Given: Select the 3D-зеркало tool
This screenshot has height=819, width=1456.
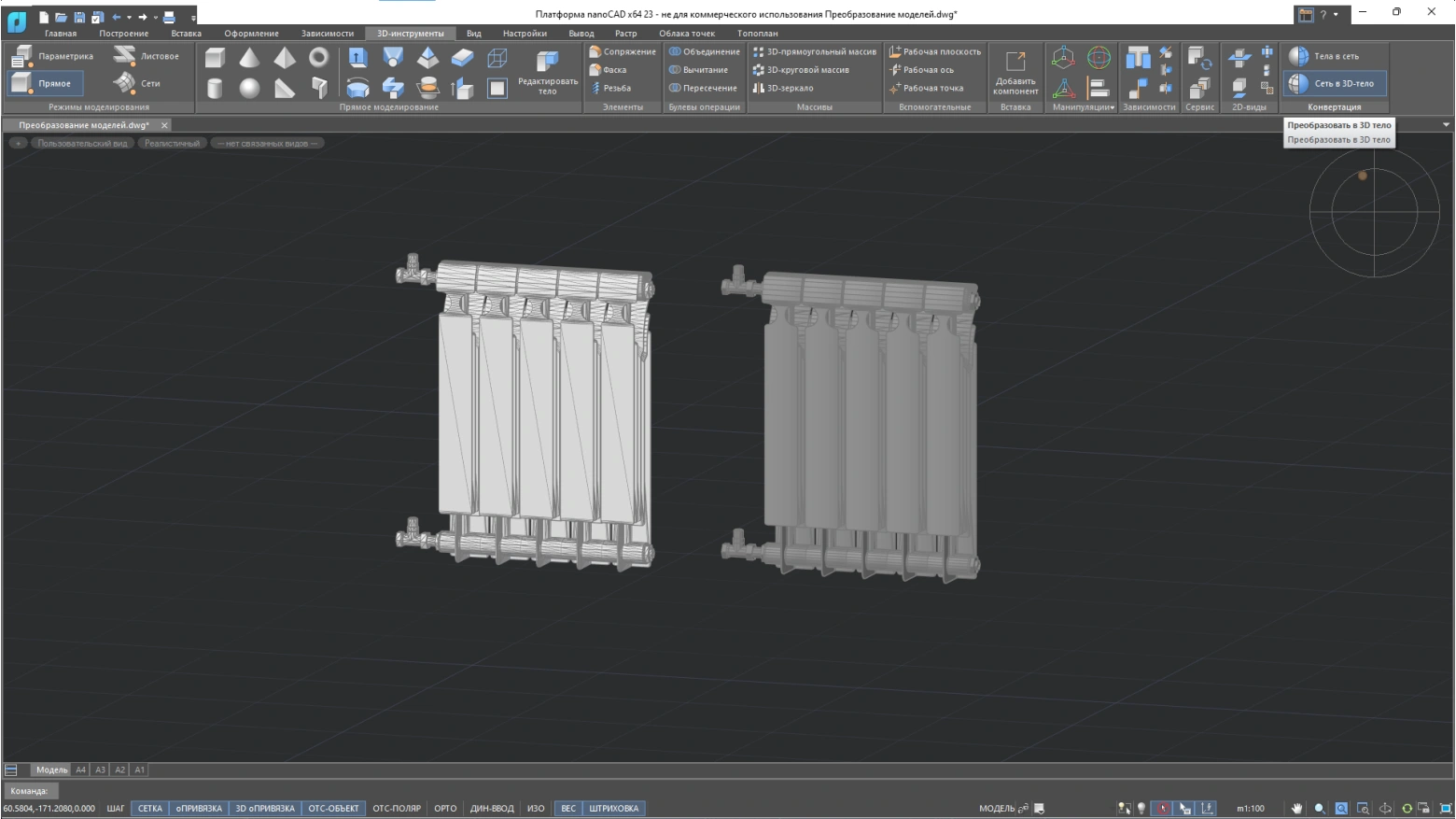Looking at the screenshot, I should [789, 88].
